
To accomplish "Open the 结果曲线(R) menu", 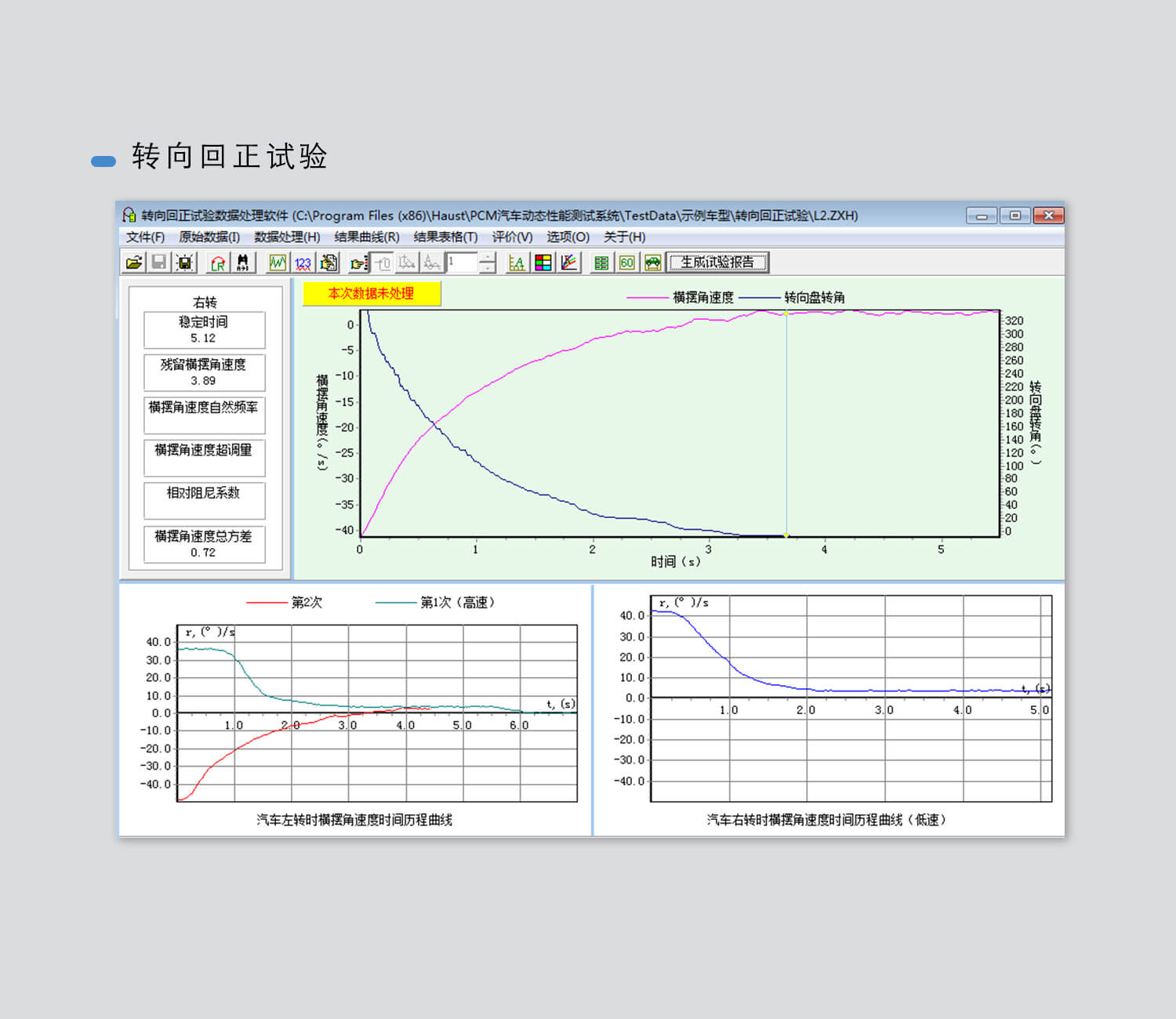I will [367, 237].
